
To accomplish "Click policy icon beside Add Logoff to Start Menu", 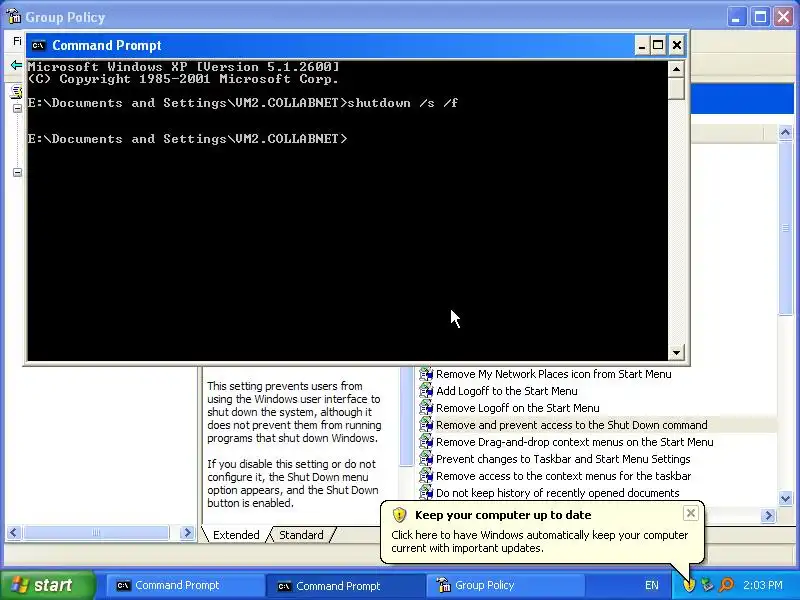I will pos(426,391).
